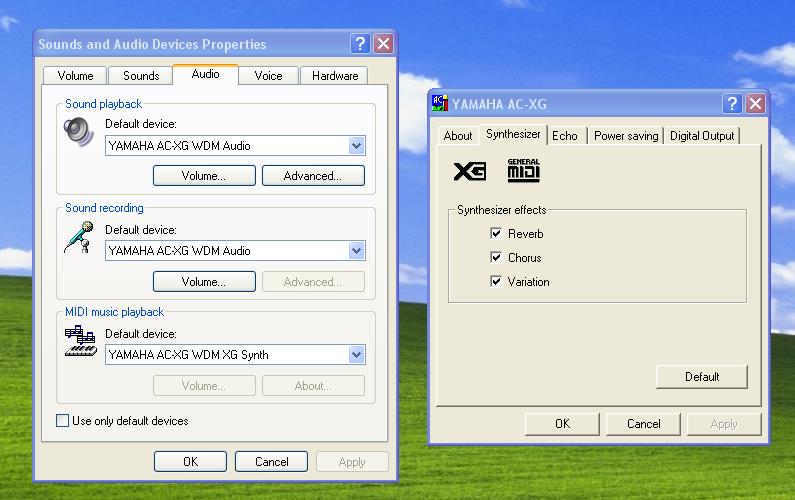Click the General MIDI logo icon
The width and height of the screenshot is (795, 500).
pyautogui.click(x=524, y=170)
